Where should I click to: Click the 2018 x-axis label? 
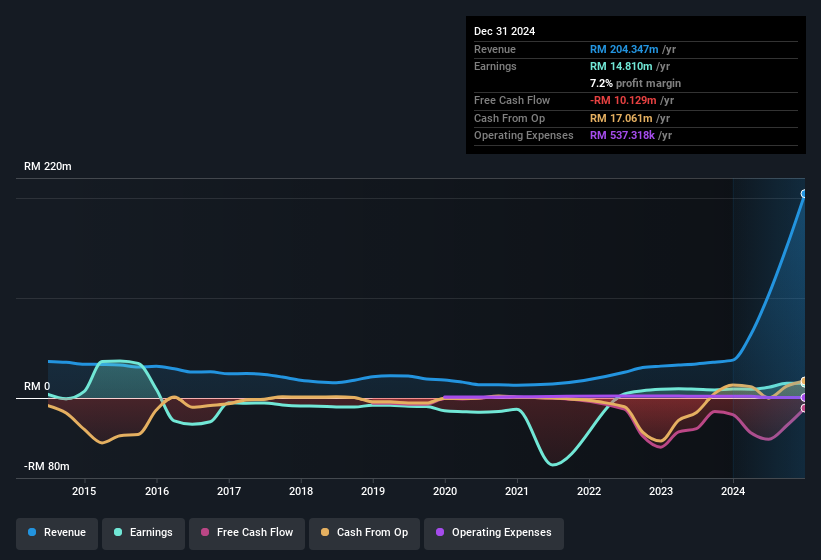[301, 491]
